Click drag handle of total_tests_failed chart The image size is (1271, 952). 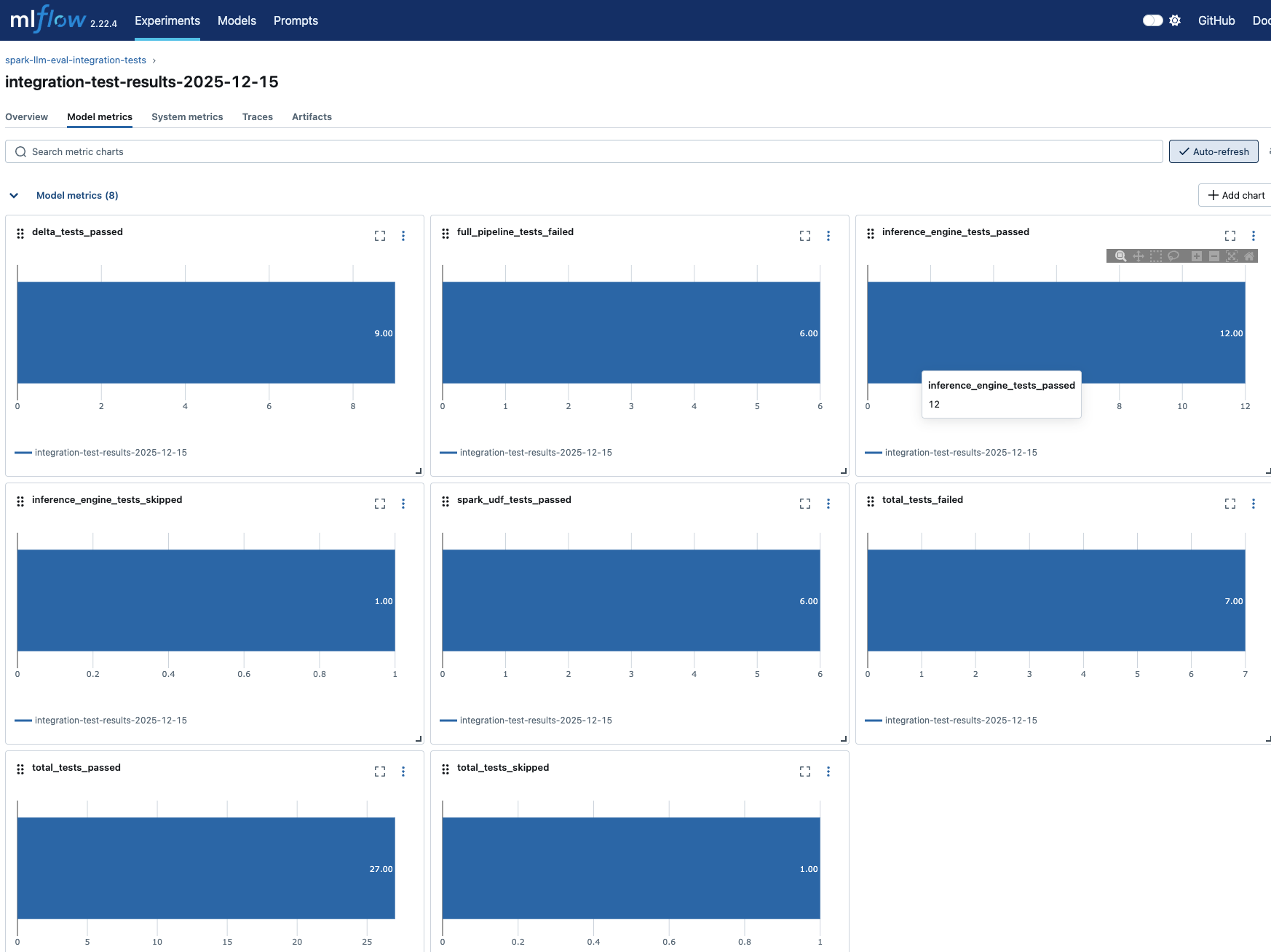871,501
